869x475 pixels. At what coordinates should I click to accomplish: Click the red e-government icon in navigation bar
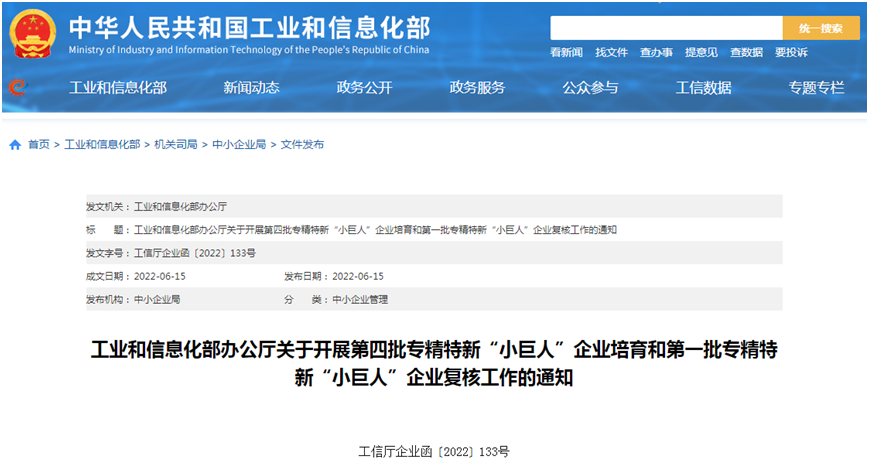16,88
